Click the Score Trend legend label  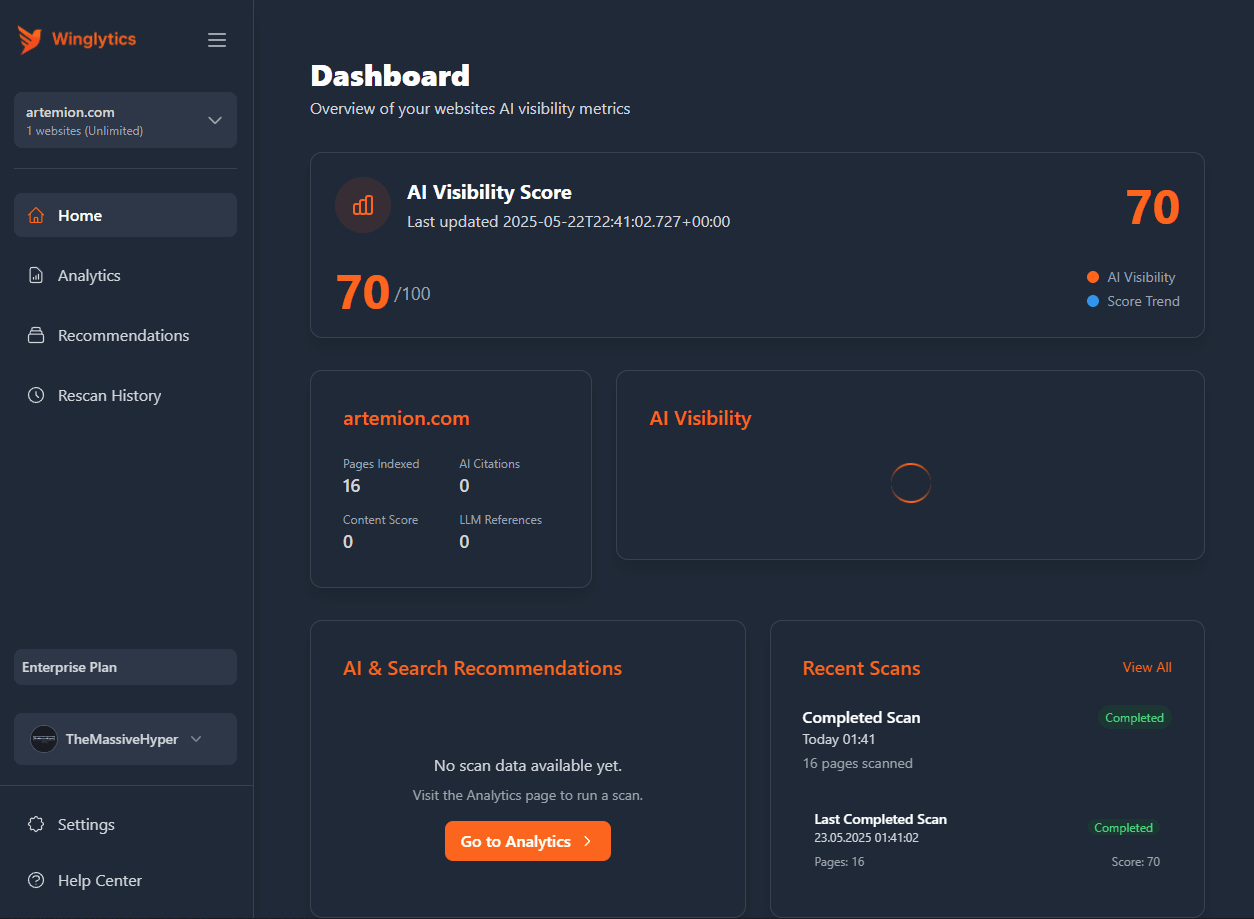tap(1143, 301)
